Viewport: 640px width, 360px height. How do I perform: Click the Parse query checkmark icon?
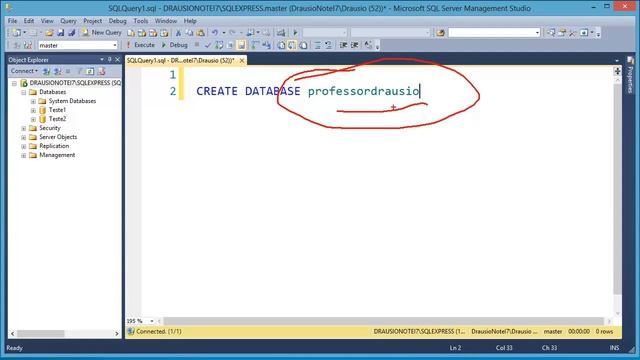tap(208, 45)
